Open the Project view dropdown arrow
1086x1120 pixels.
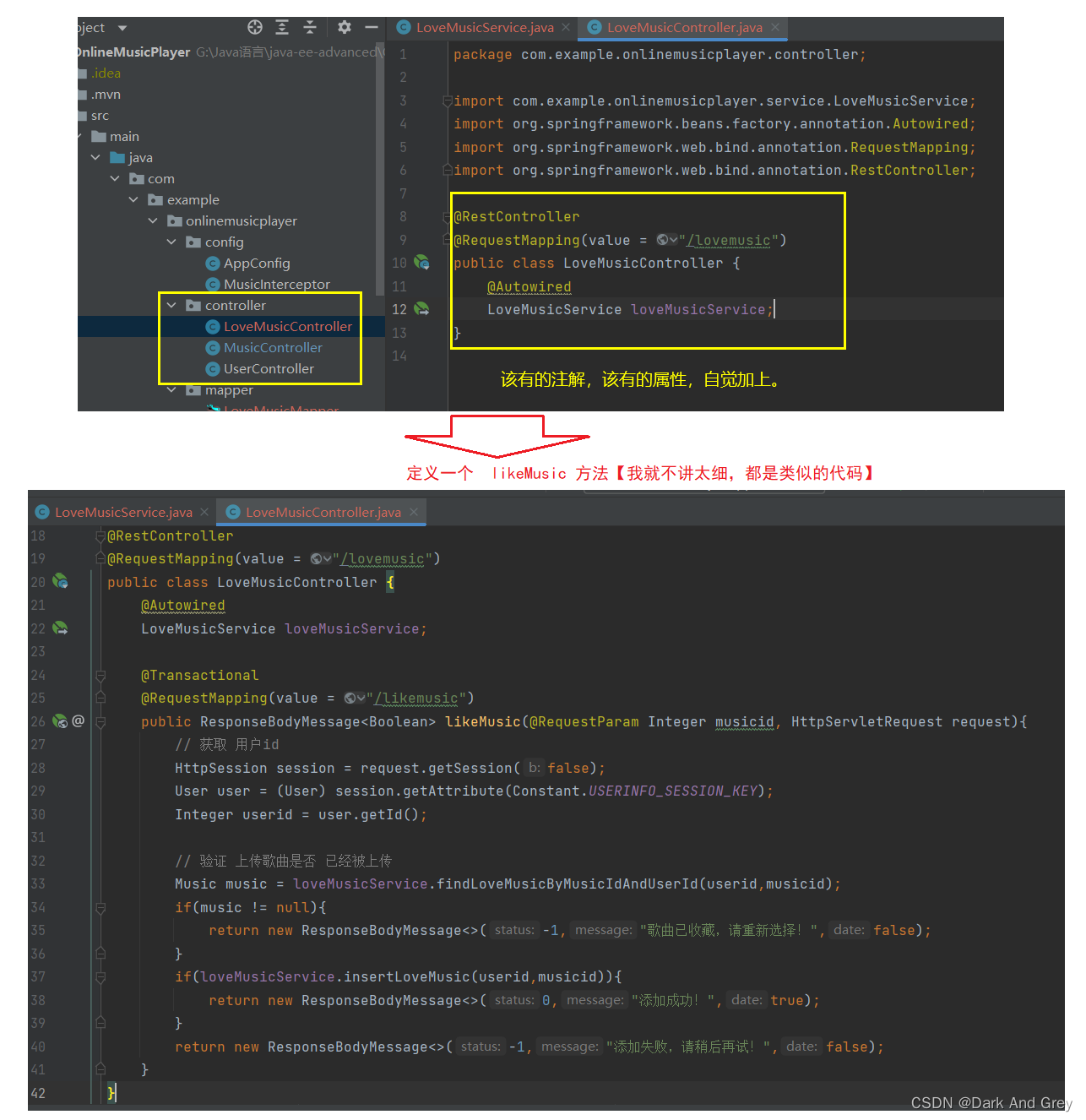(122, 28)
